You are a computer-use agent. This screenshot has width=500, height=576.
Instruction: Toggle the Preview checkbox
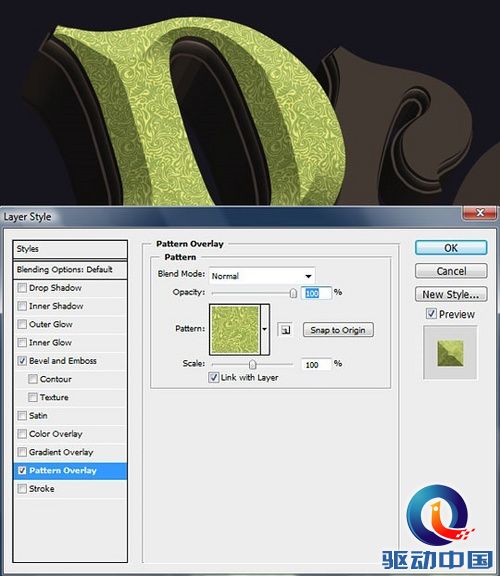[431, 314]
